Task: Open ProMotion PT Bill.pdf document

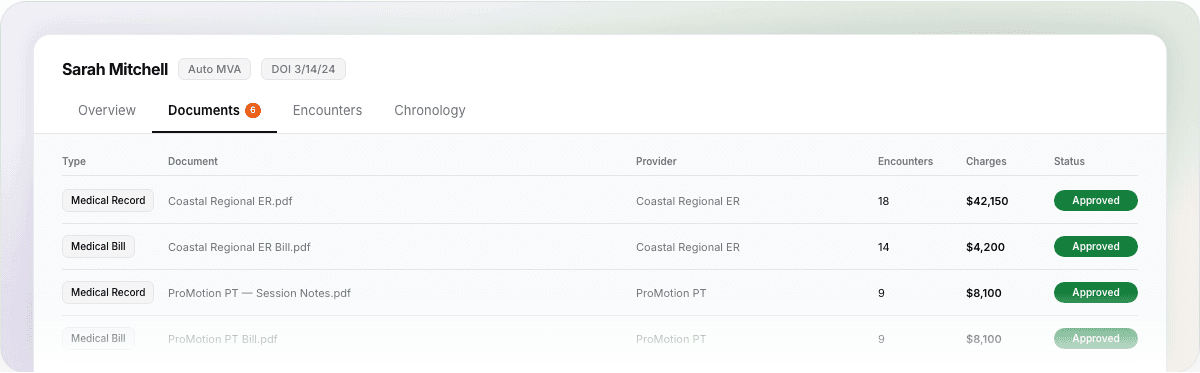Action: [x=222, y=339]
